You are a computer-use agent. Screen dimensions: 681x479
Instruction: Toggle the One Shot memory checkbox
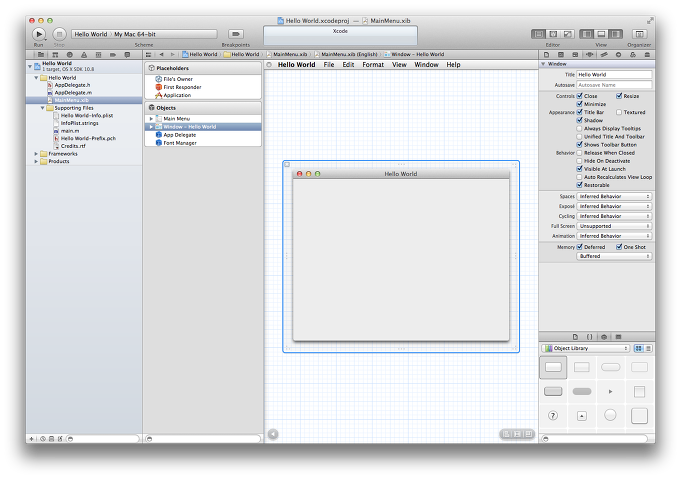coord(619,247)
